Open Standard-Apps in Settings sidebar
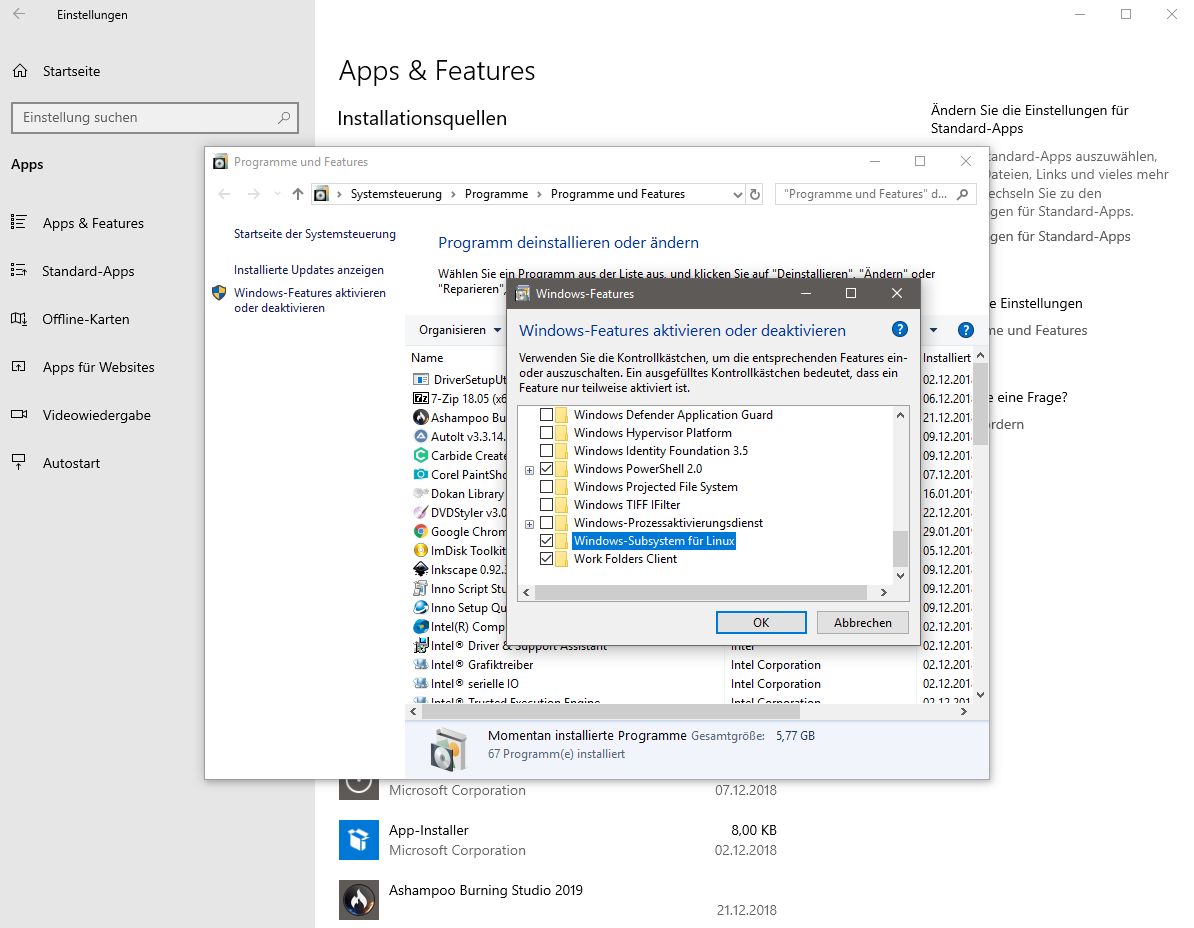 click(x=88, y=271)
